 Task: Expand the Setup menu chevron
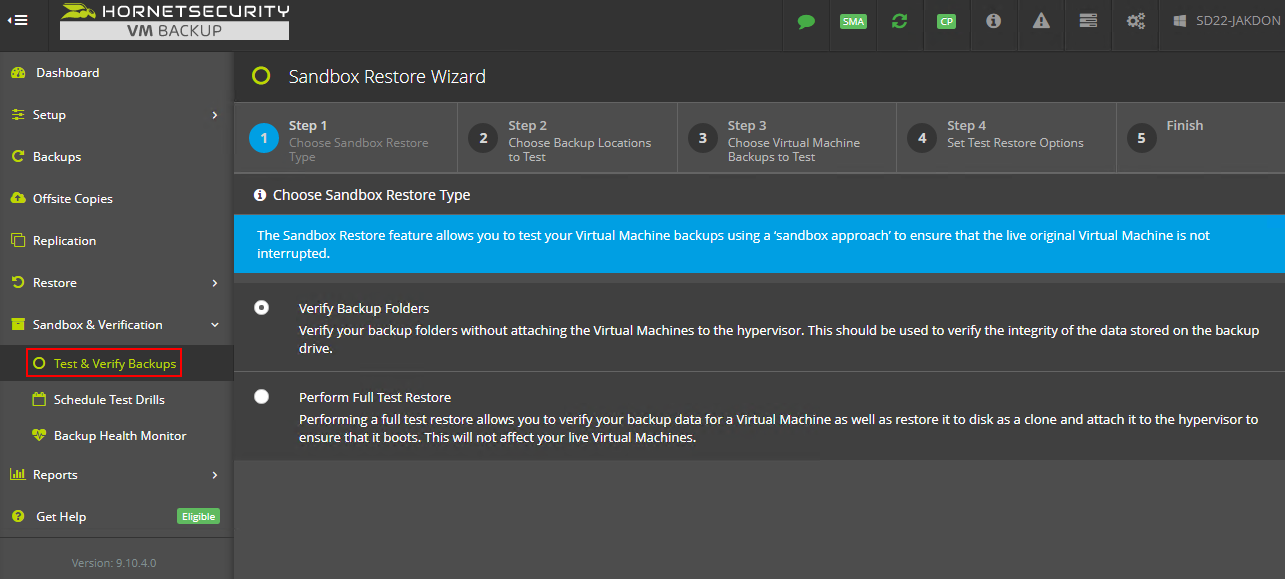(214, 115)
